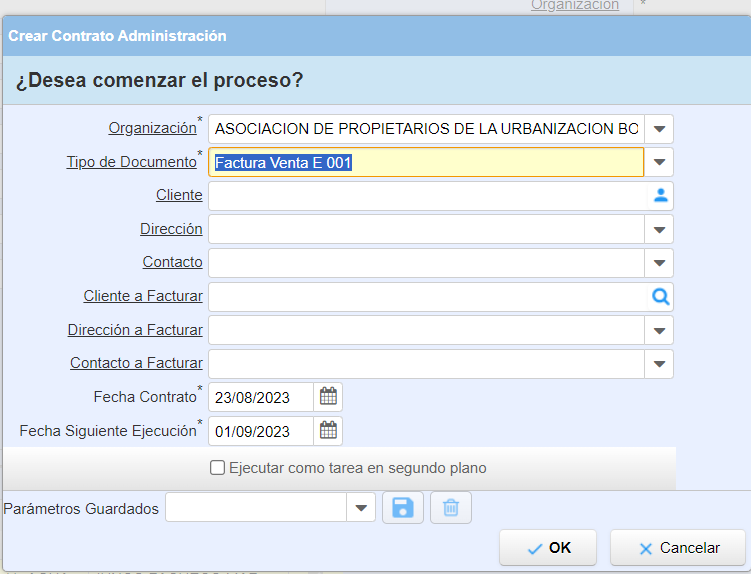Expand the Organización dropdown arrow
The image size is (751, 574).
pos(659,129)
